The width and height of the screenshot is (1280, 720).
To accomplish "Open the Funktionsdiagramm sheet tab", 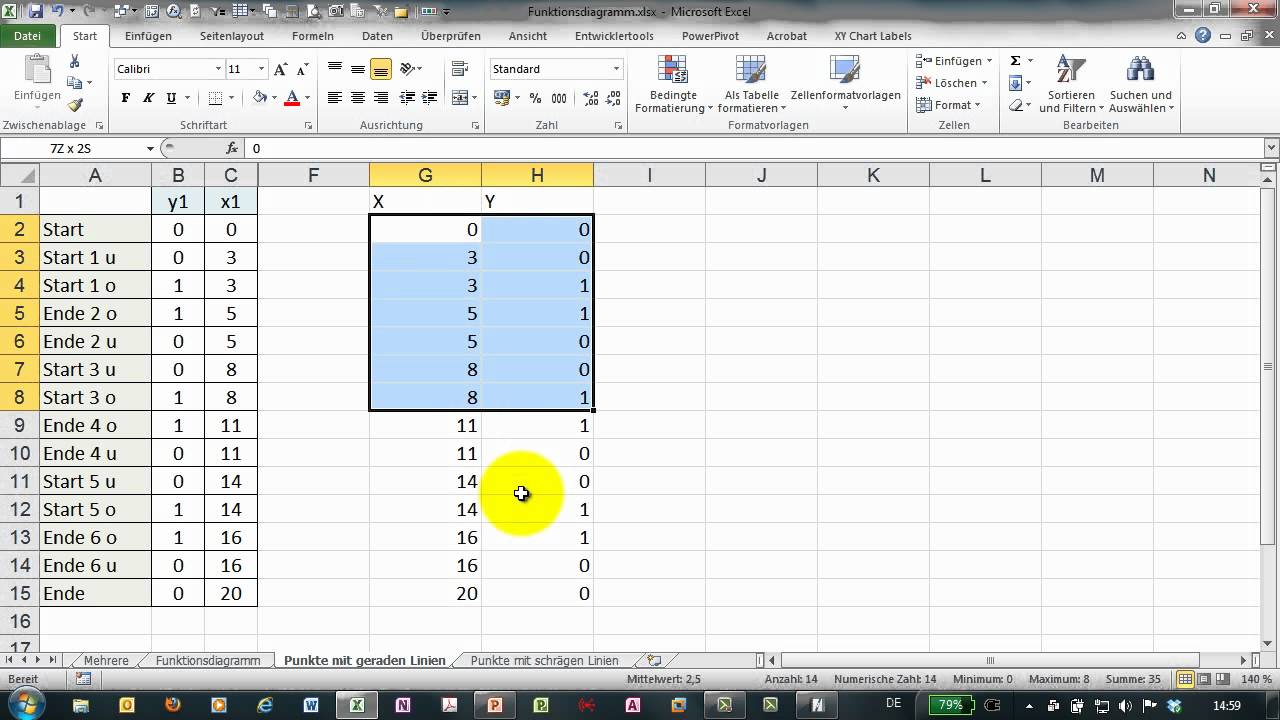I will 207,661.
